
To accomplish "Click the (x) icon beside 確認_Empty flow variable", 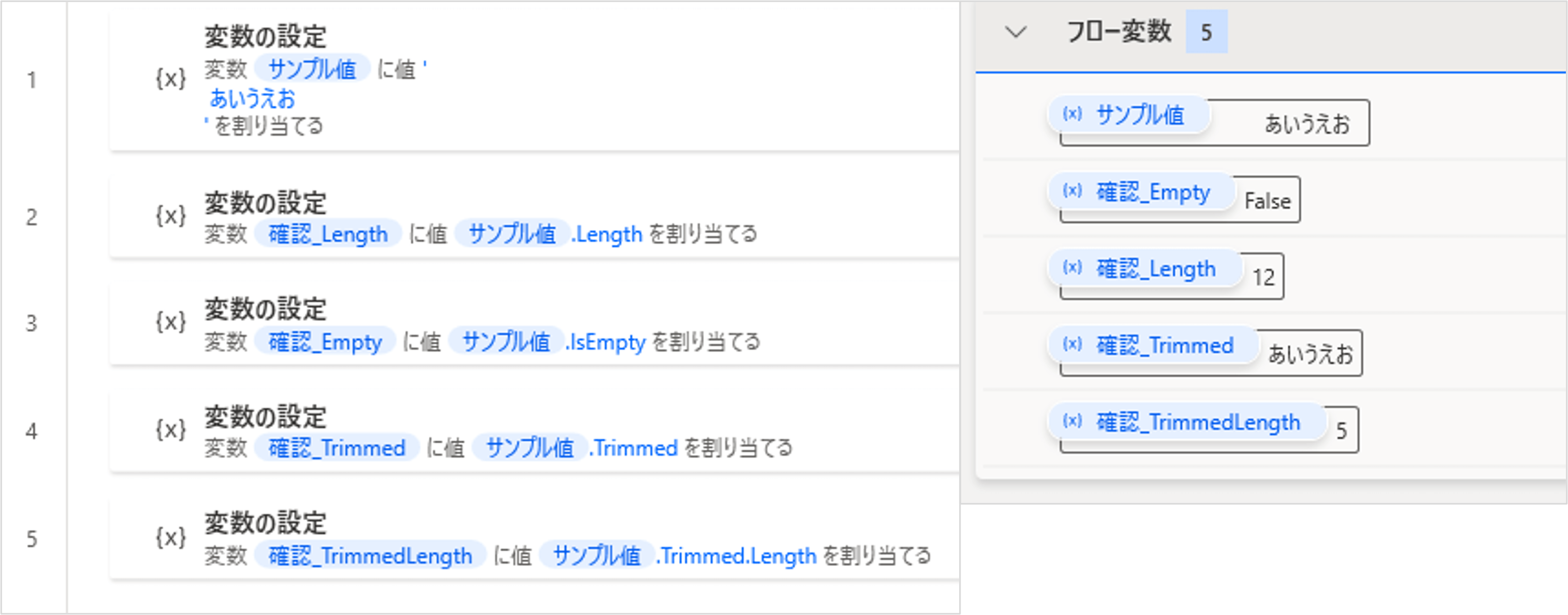I will pyautogui.click(x=1072, y=191).
